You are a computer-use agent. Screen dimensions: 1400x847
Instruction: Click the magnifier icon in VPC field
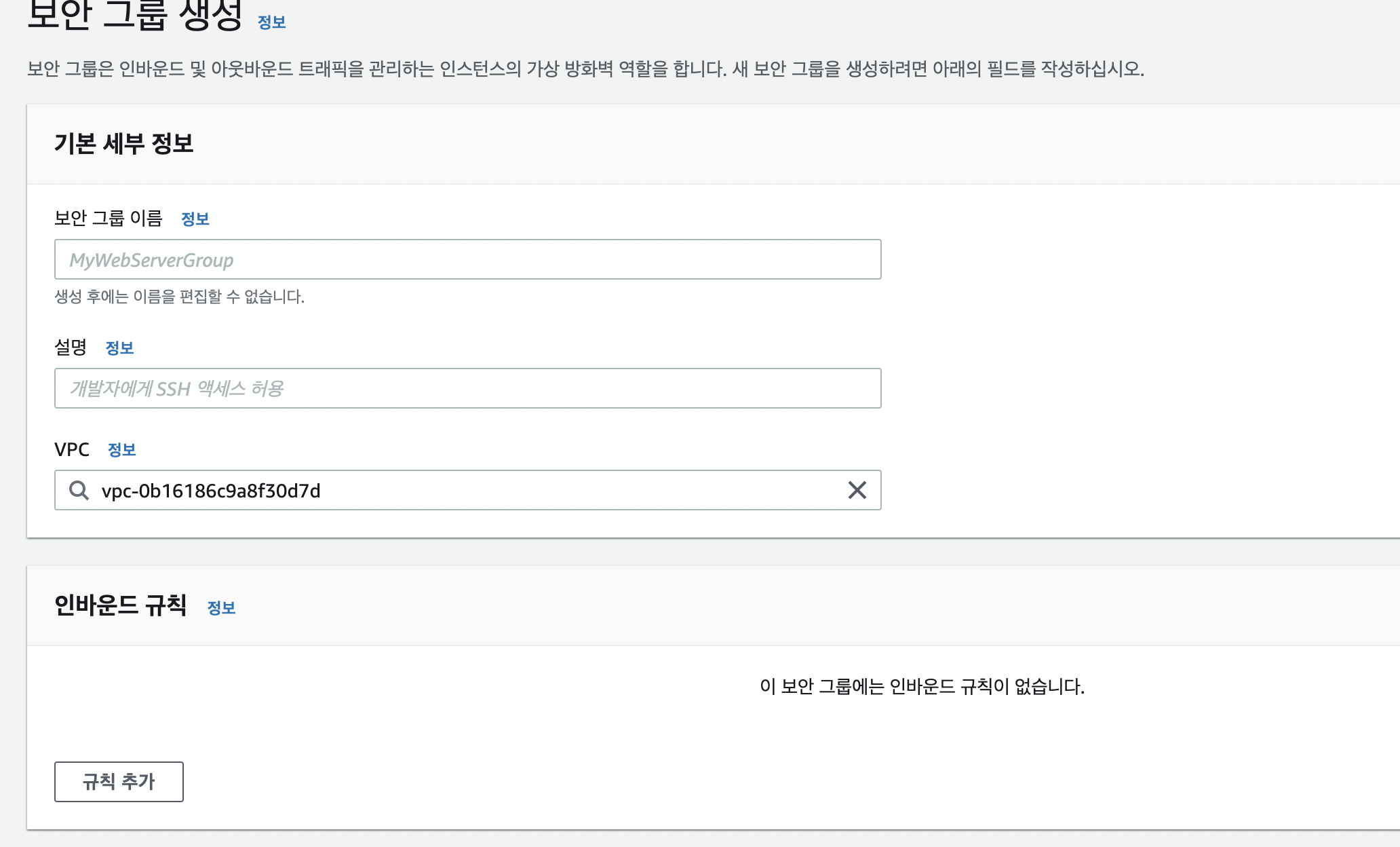click(79, 490)
